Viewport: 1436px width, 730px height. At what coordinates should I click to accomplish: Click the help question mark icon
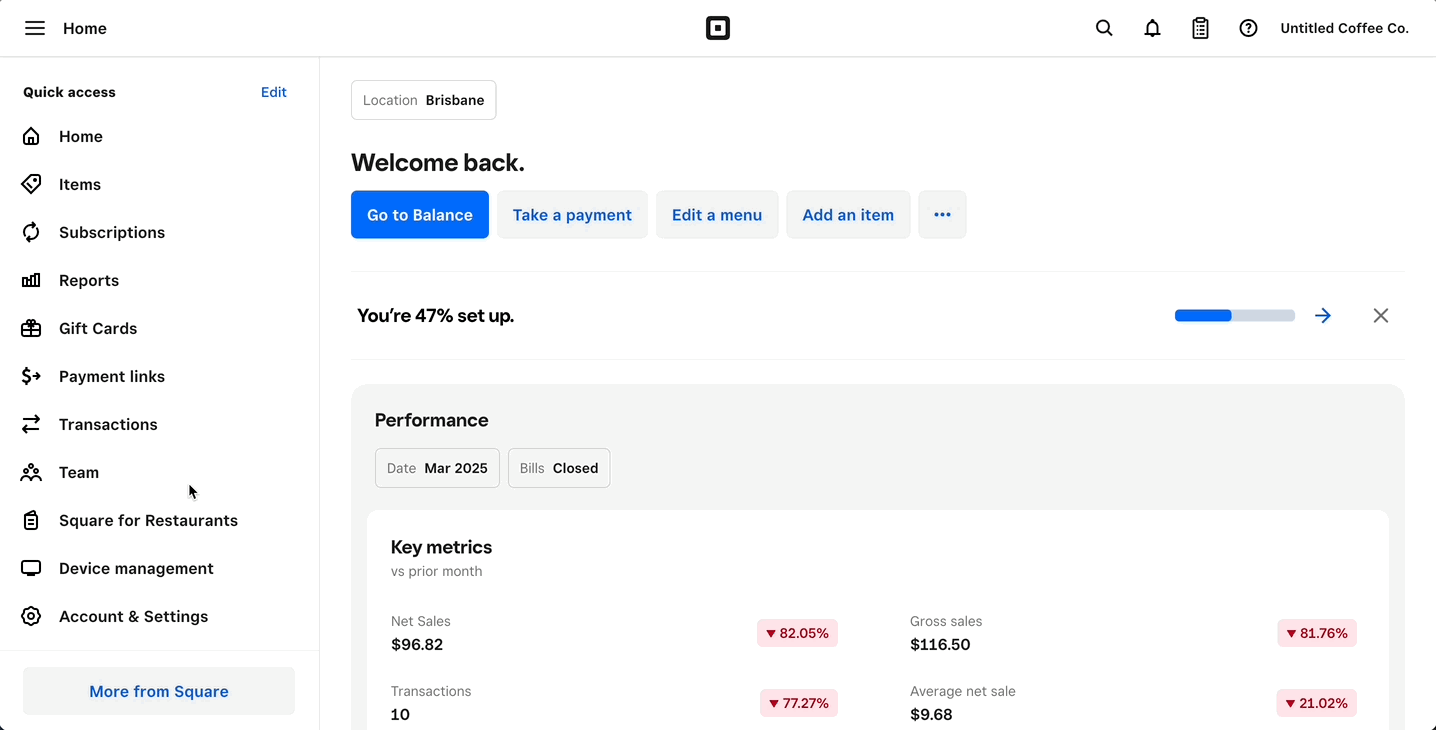[x=1248, y=28]
